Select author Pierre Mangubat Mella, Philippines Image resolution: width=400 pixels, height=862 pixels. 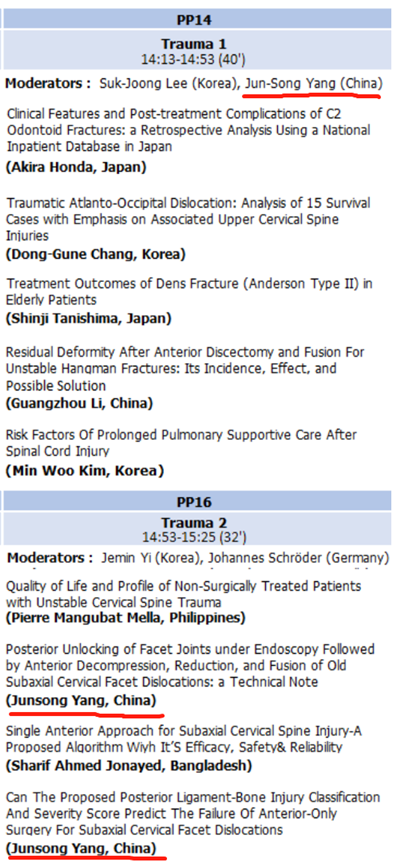(125, 618)
